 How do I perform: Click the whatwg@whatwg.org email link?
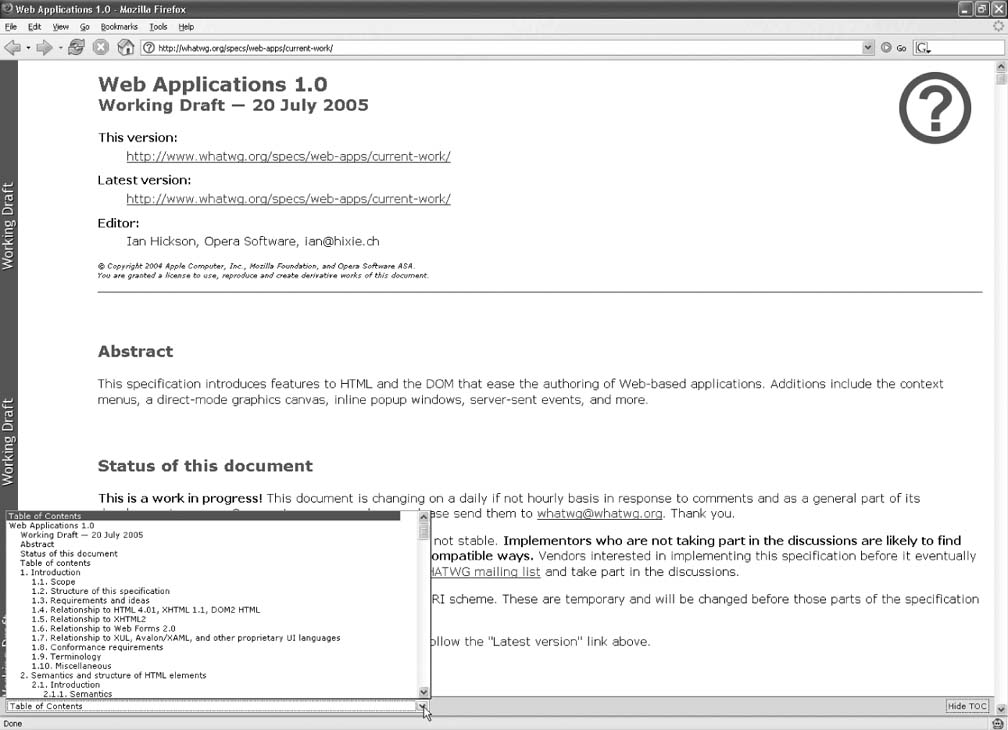tap(599, 513)
